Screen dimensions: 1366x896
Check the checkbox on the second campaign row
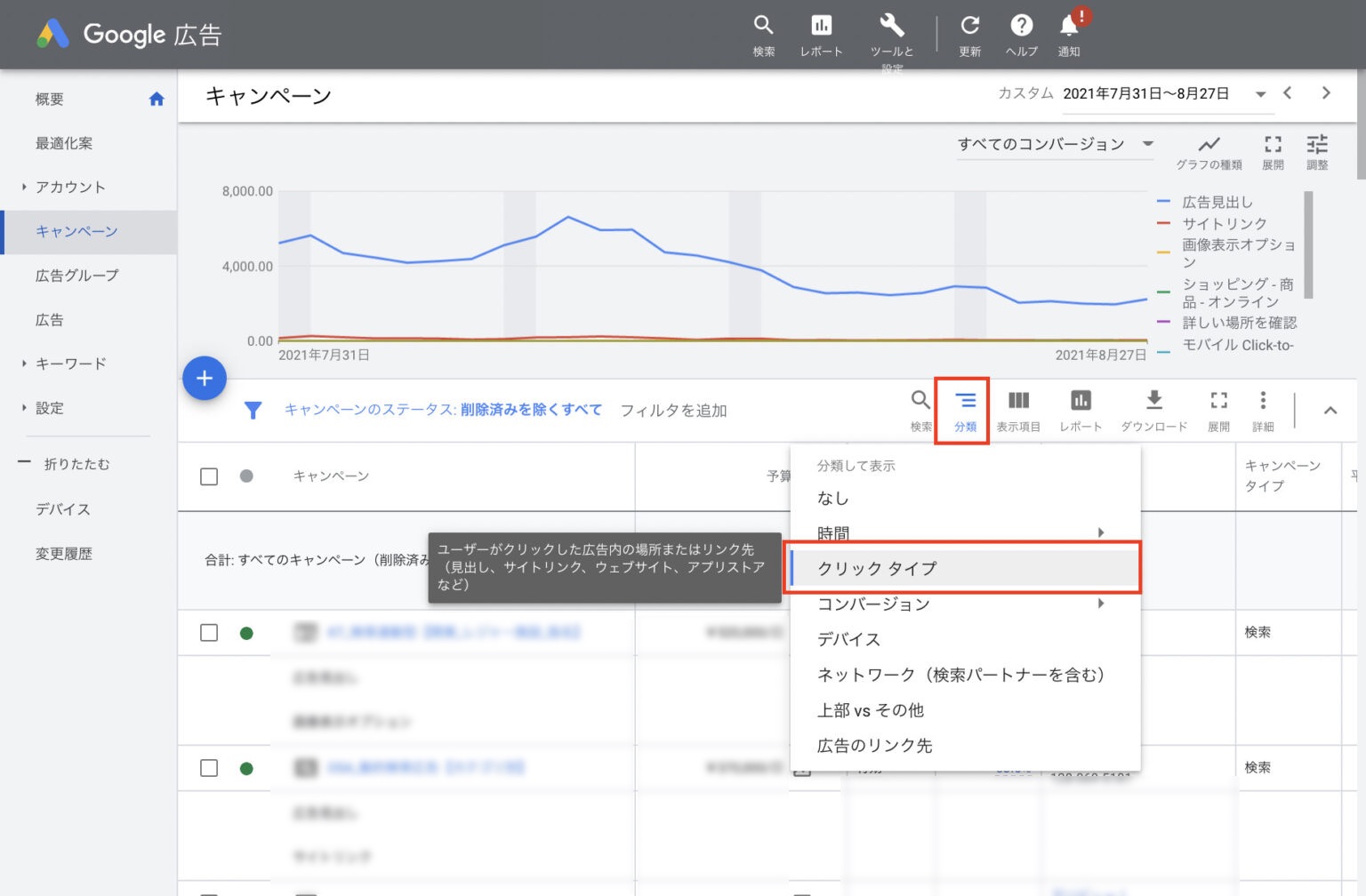point(209,767)
